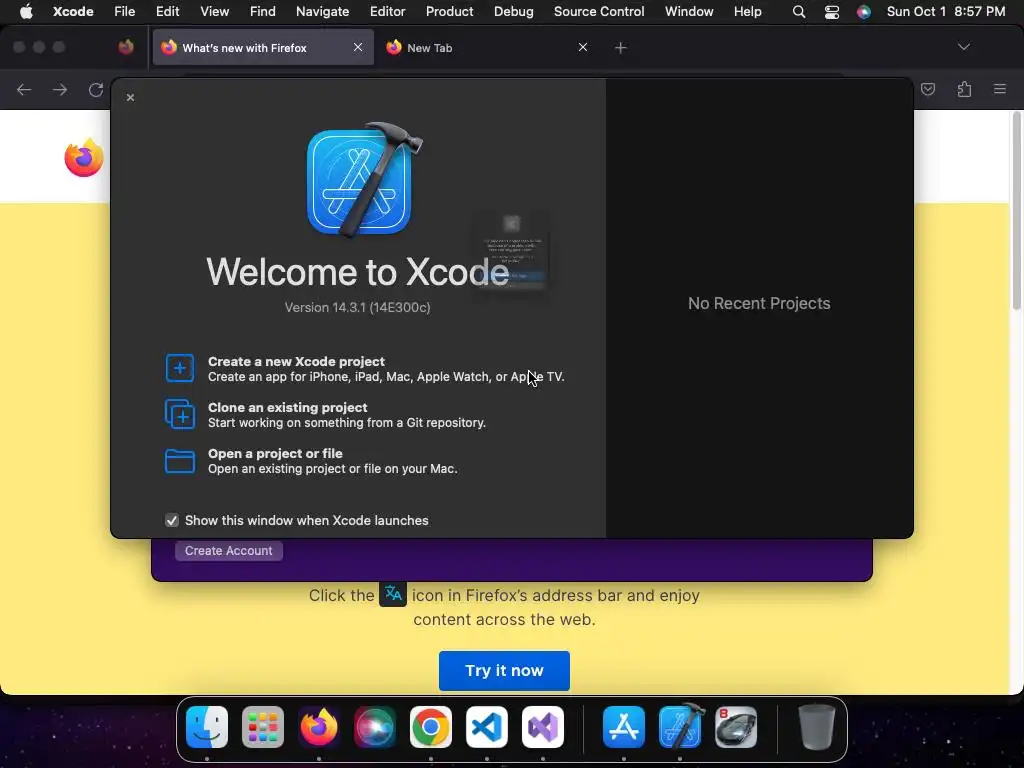Click the Firefox page vertical scrollbar

[1016, 210]
